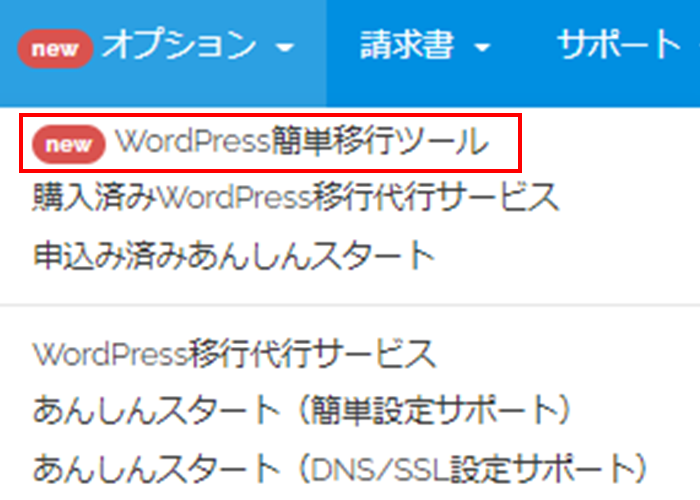Choose 購入済みWordPress移行代行サービス
This screenshot has height=500, width=700.
[x=295, y=197]
